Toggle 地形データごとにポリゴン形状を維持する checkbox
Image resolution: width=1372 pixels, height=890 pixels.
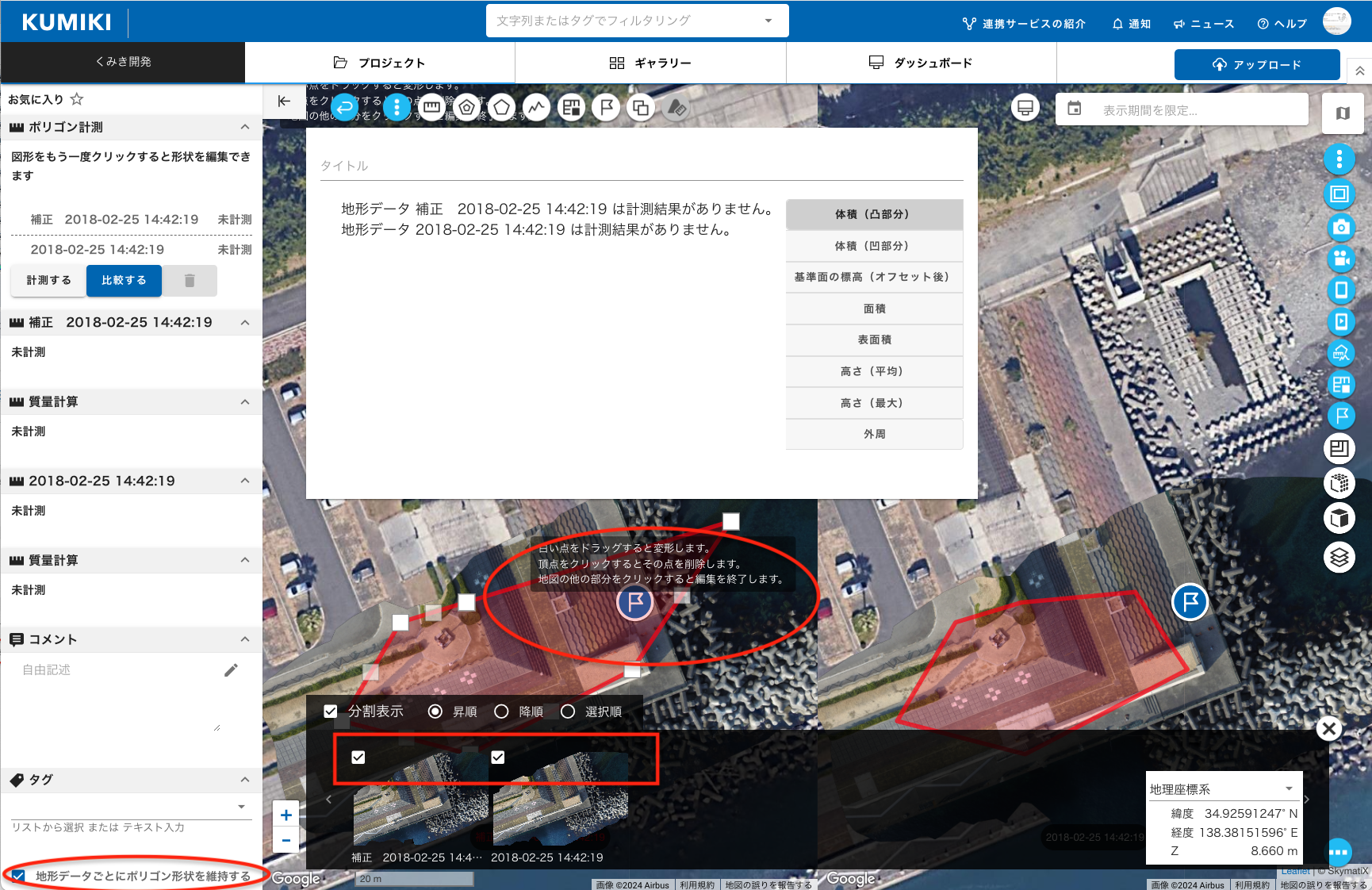click(x=19, y=876)
